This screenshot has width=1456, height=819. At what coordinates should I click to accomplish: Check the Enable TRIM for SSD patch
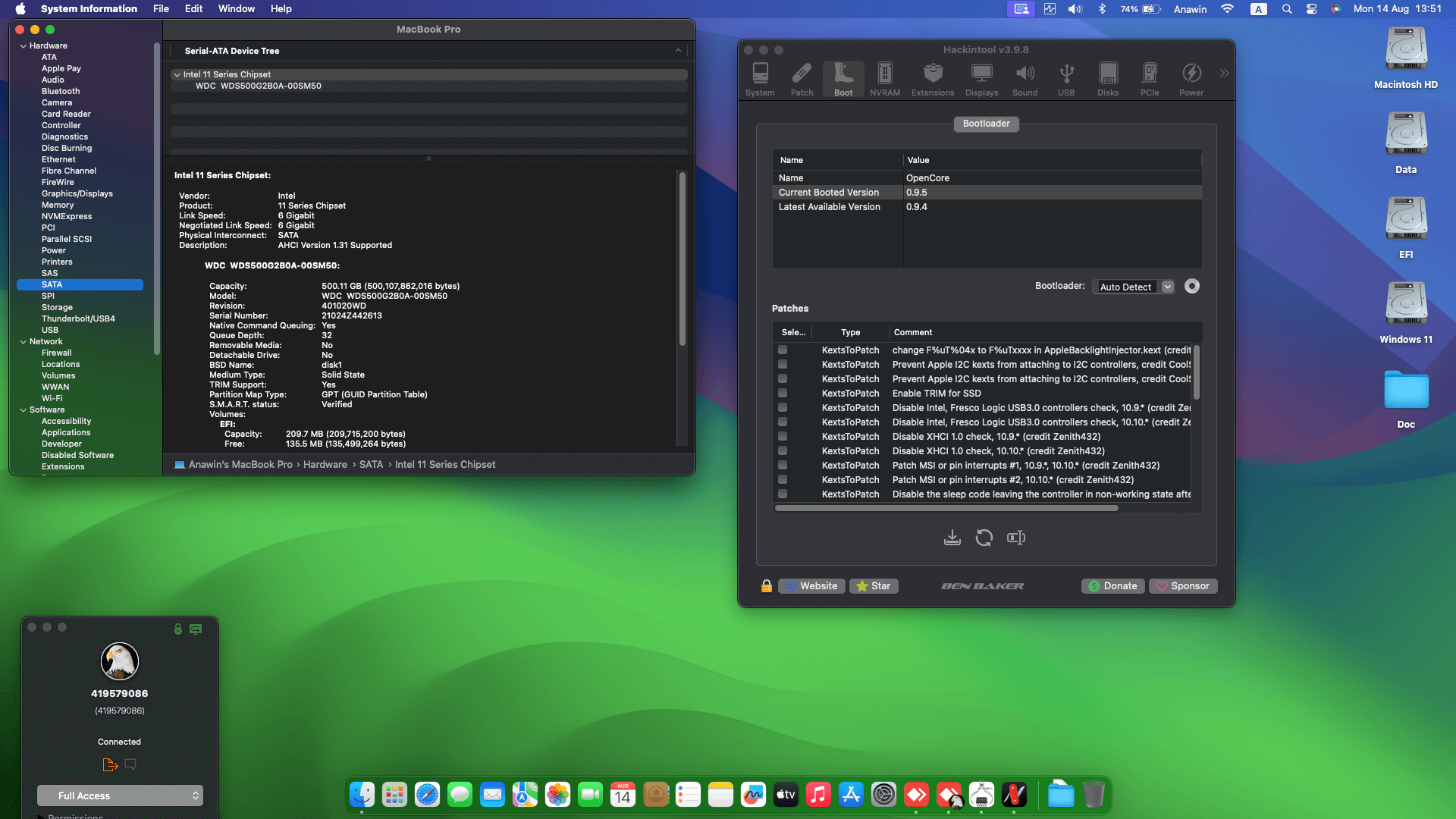783,394
